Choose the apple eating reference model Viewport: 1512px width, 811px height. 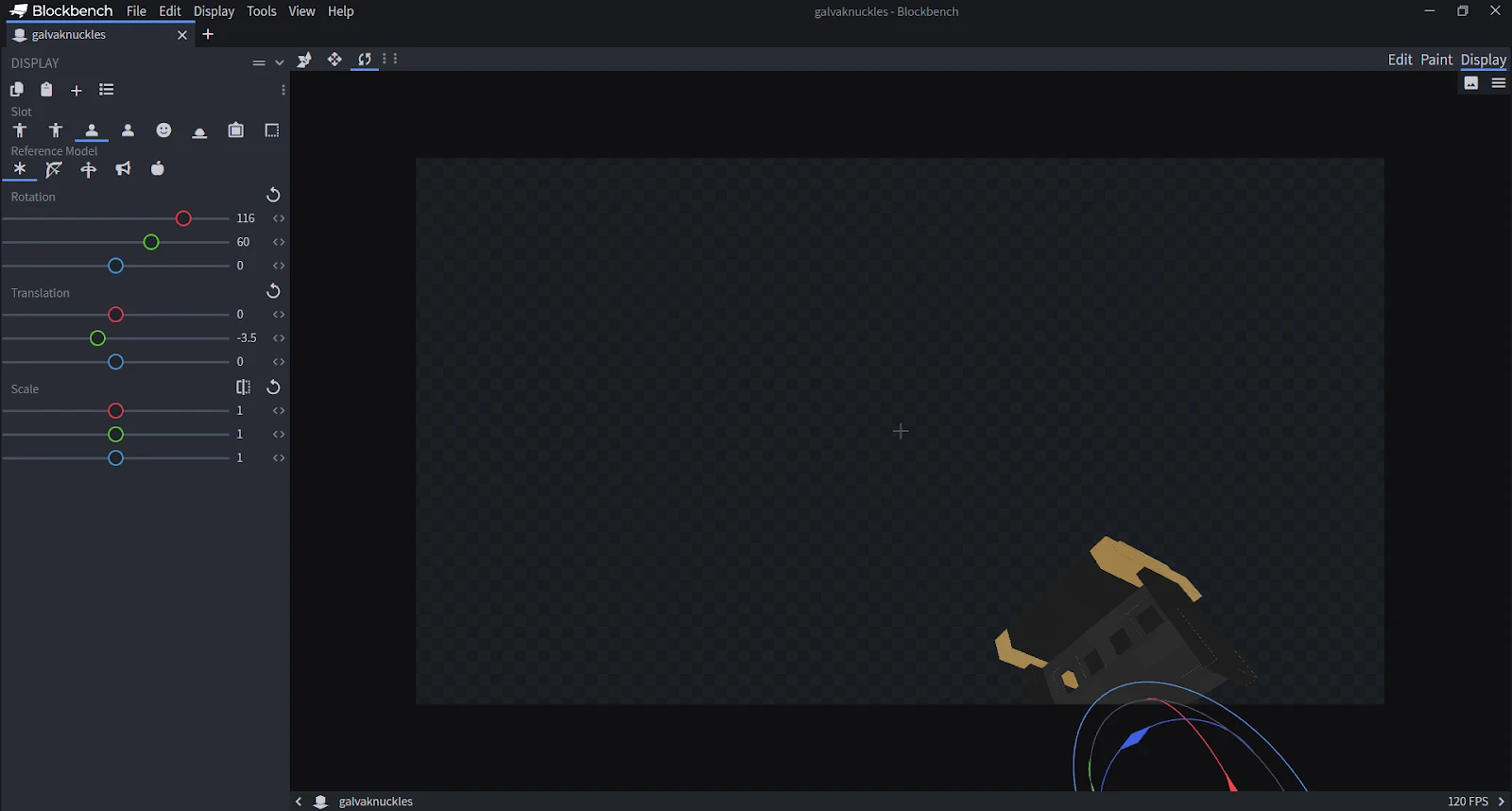point(158,169)
